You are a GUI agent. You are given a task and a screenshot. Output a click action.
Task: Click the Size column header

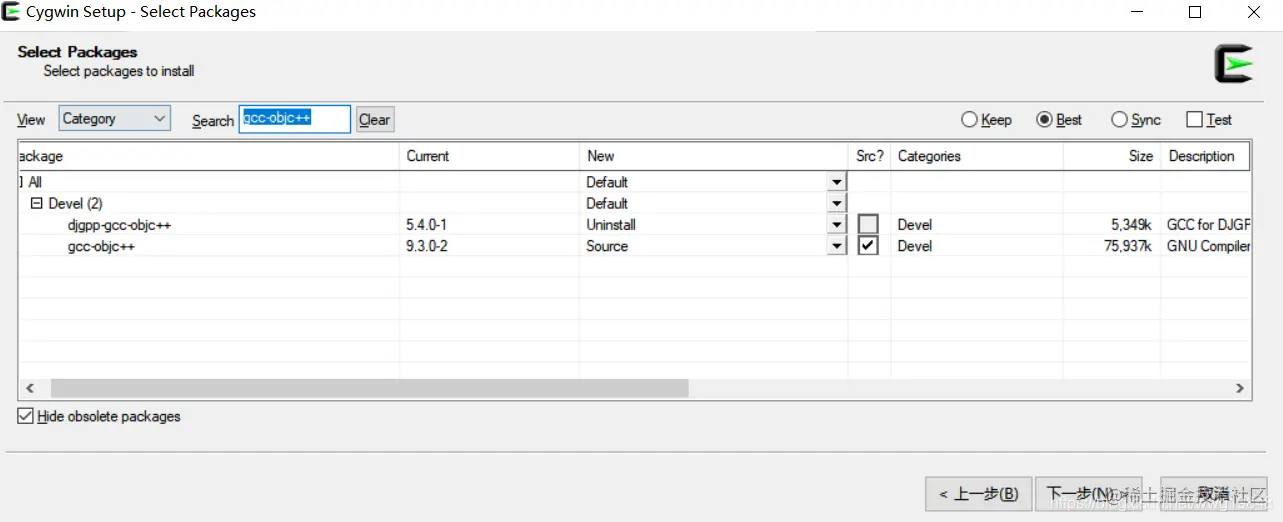point(1112,157)
